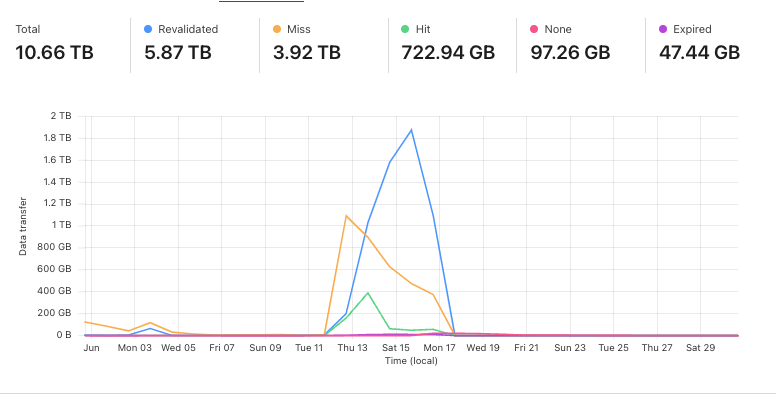This screenshot has width=776, height=399.
Task: Click the purple Expired legend dot
Action: pos(663,29)
